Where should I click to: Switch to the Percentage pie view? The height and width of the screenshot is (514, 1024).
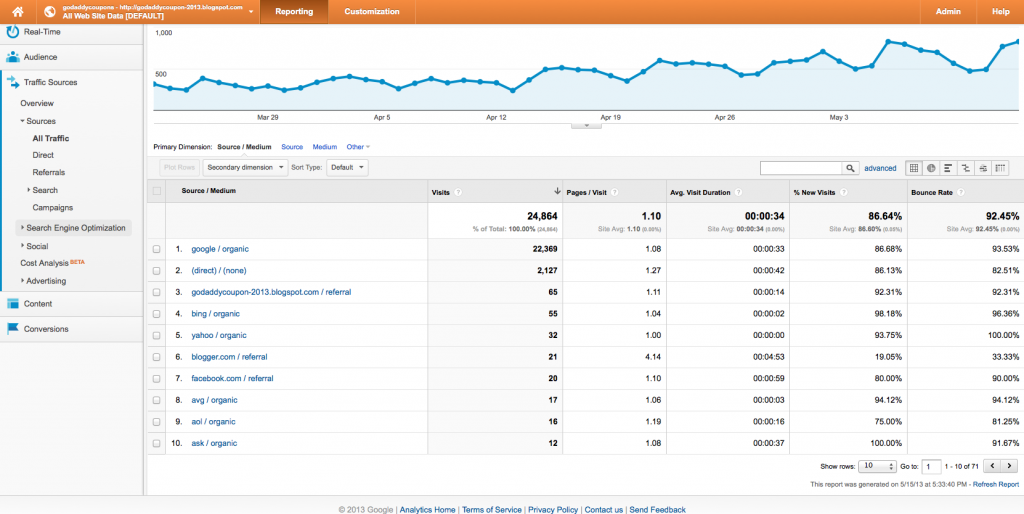[931, 168]
